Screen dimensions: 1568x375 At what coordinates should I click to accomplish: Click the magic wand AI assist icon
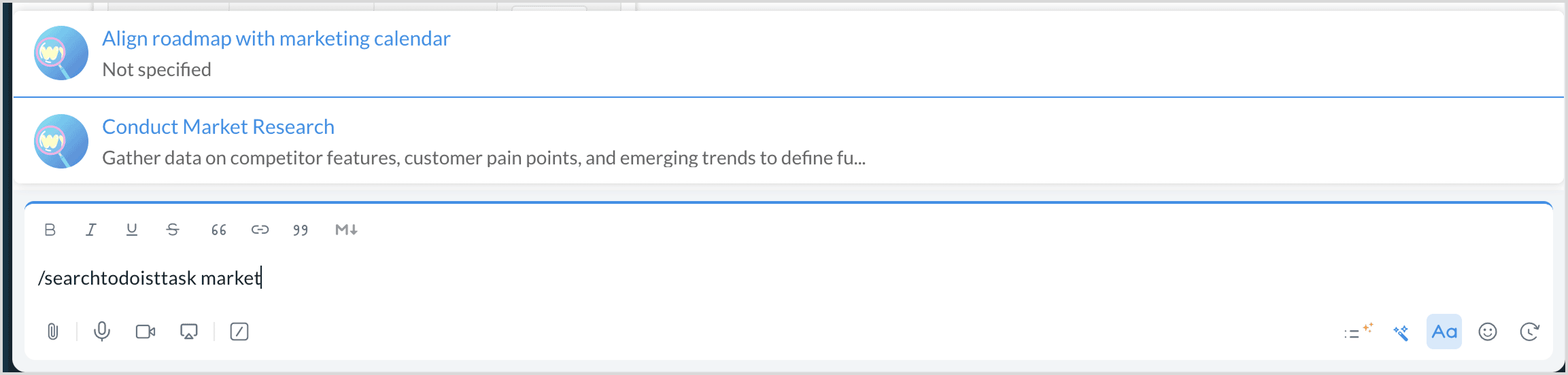coord(1401,332)
